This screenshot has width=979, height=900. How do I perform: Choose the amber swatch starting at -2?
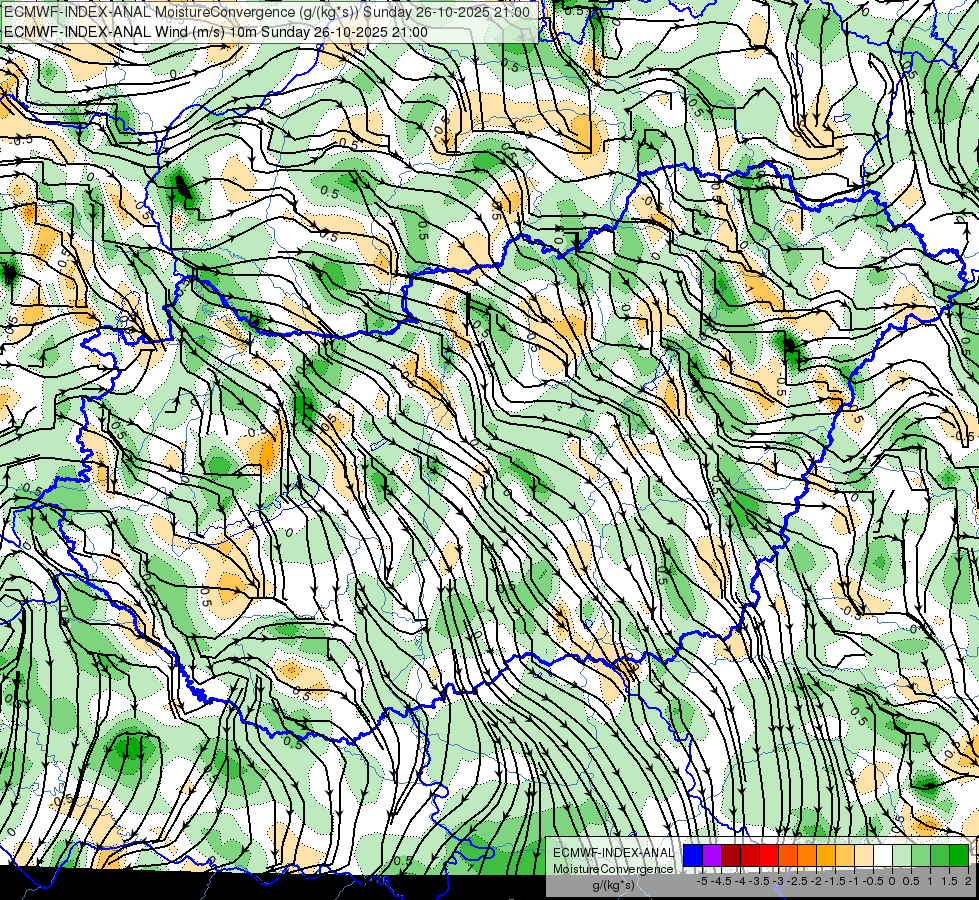[x=826, y=855]
